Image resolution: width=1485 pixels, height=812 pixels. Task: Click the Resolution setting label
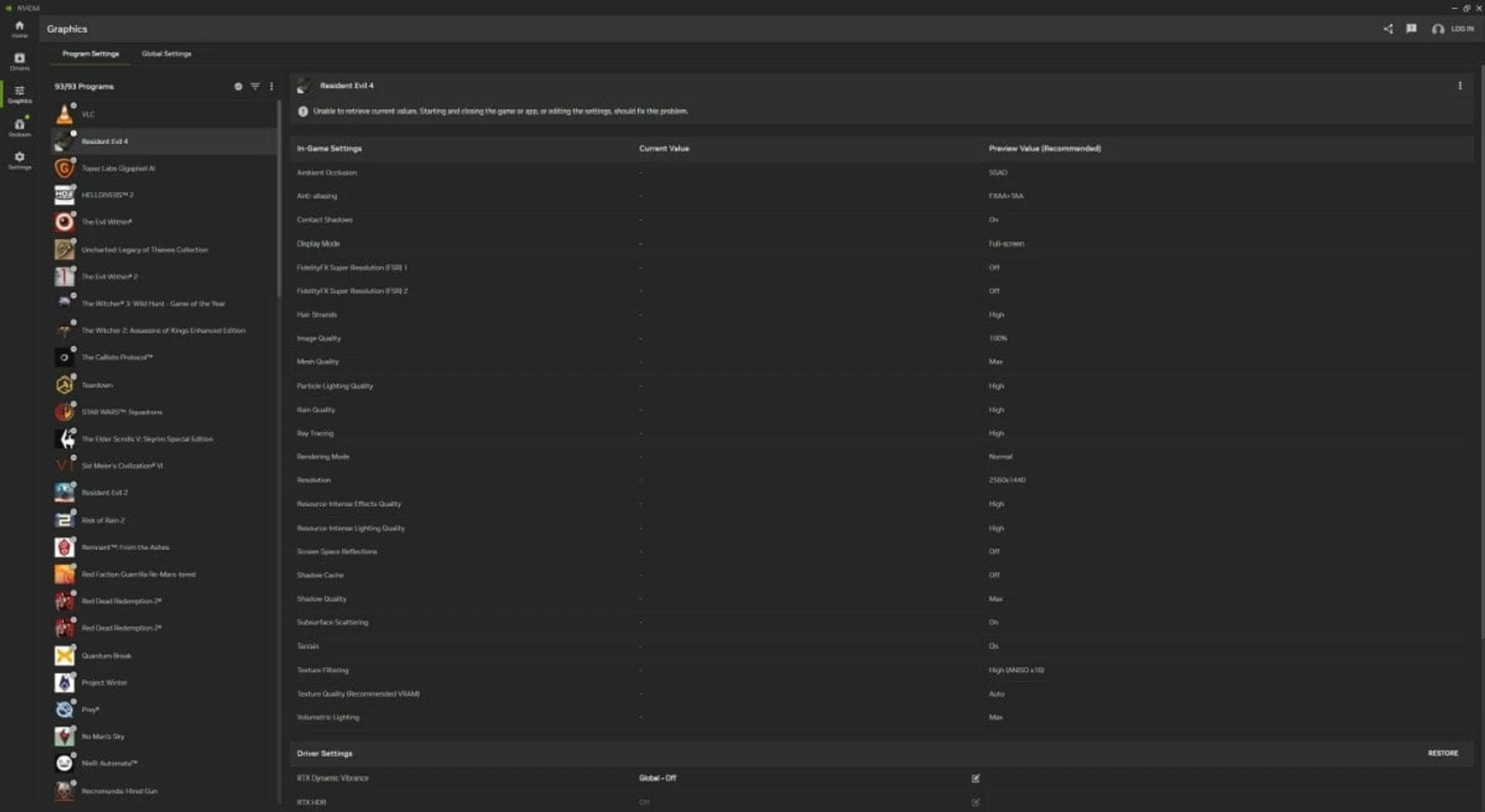313,480
